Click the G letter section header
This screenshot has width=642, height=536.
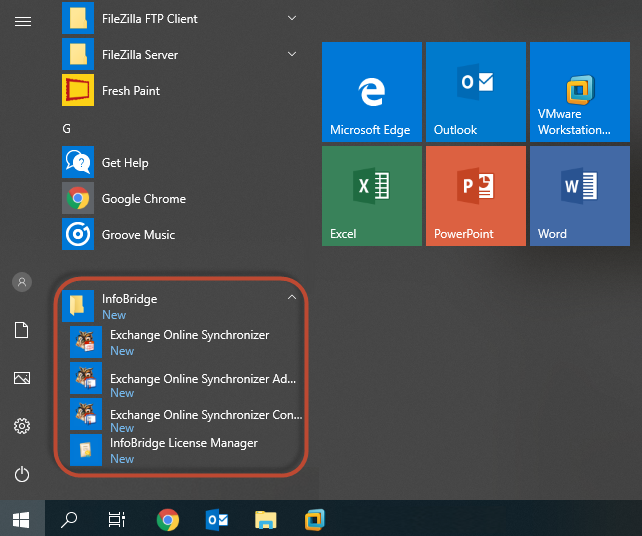point(66,129)
